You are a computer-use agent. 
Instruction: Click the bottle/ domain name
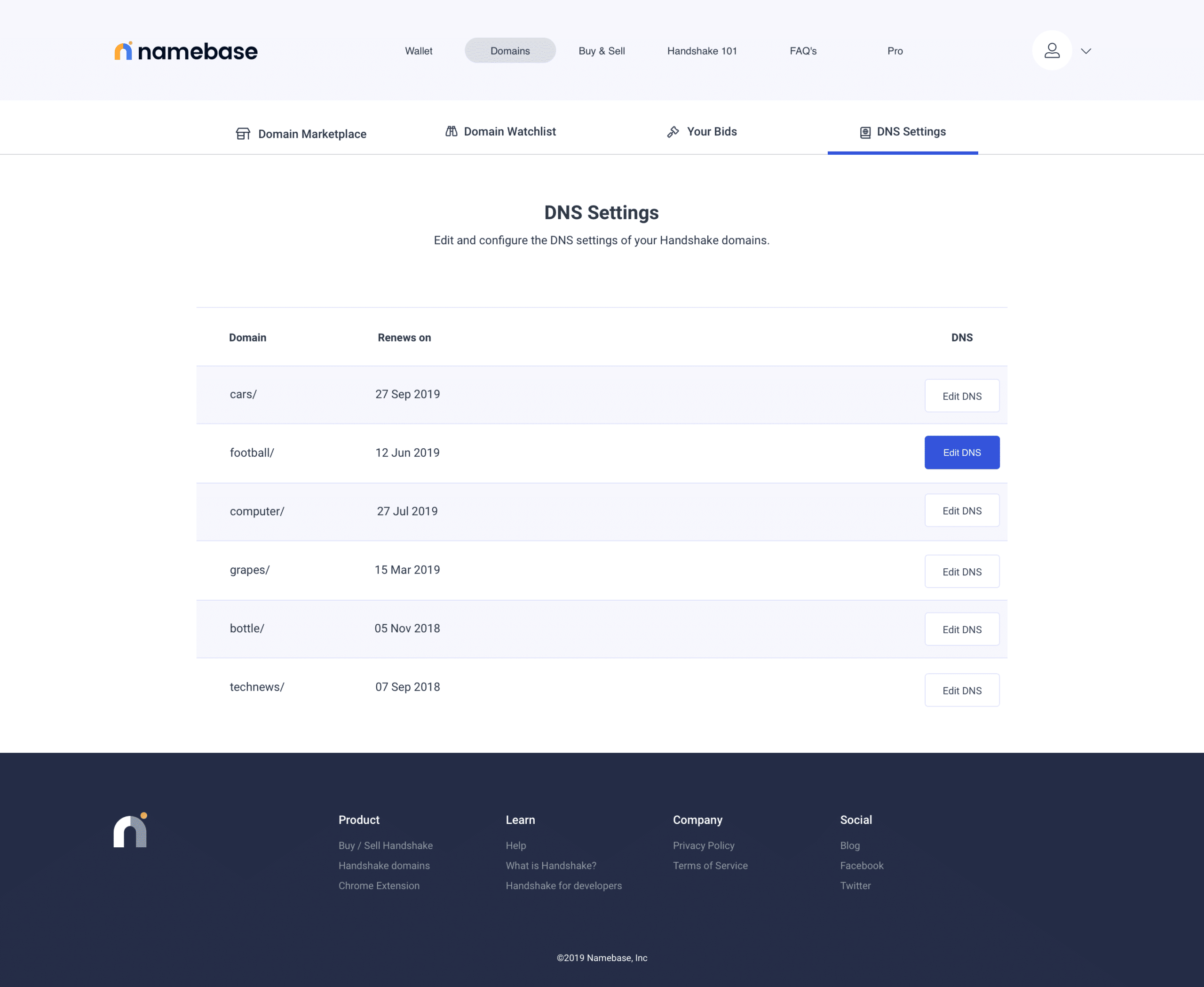pyautogui.click(x=247, y=628)
